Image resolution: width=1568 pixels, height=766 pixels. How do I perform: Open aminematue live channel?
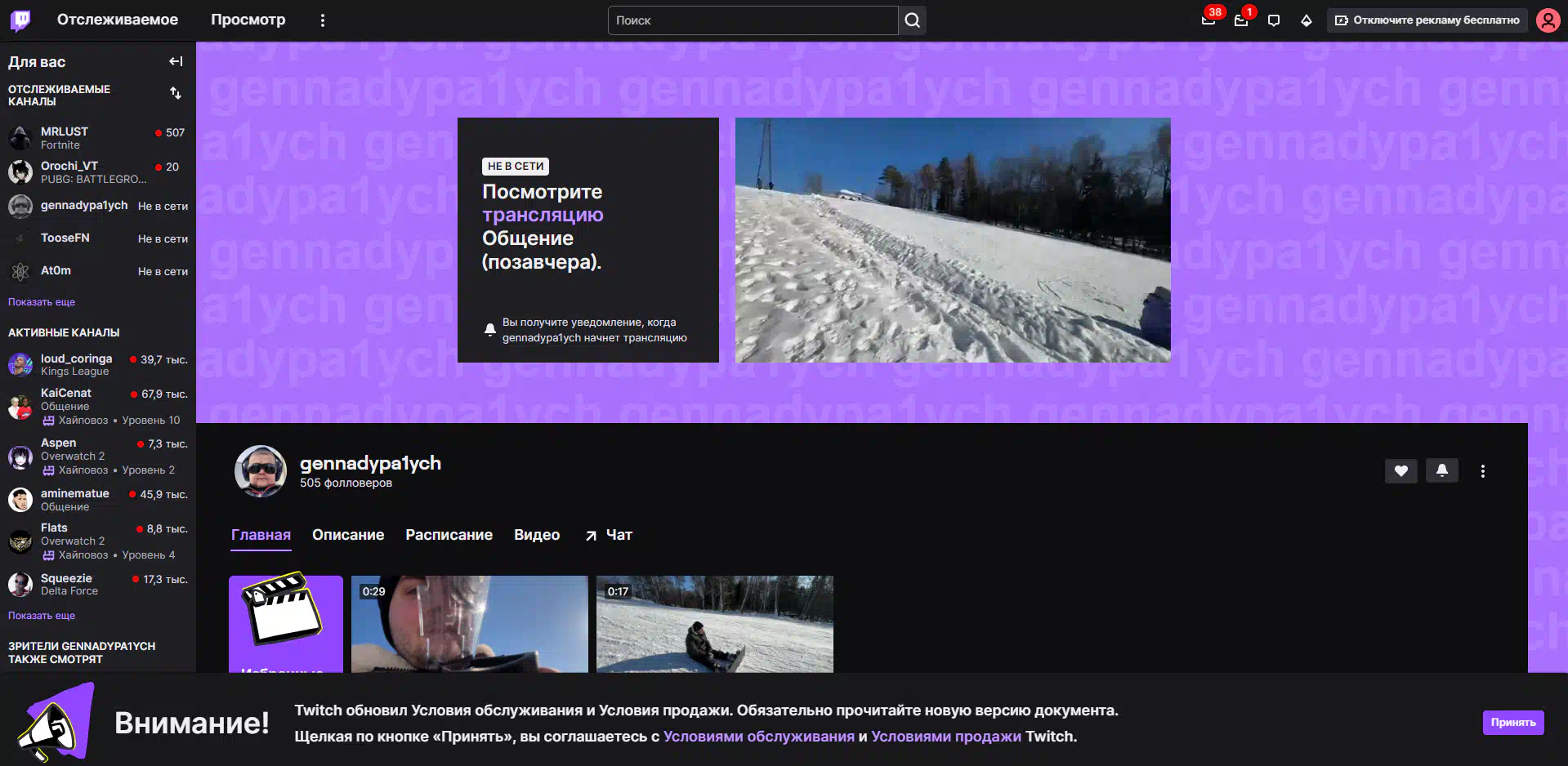[98, 500]
